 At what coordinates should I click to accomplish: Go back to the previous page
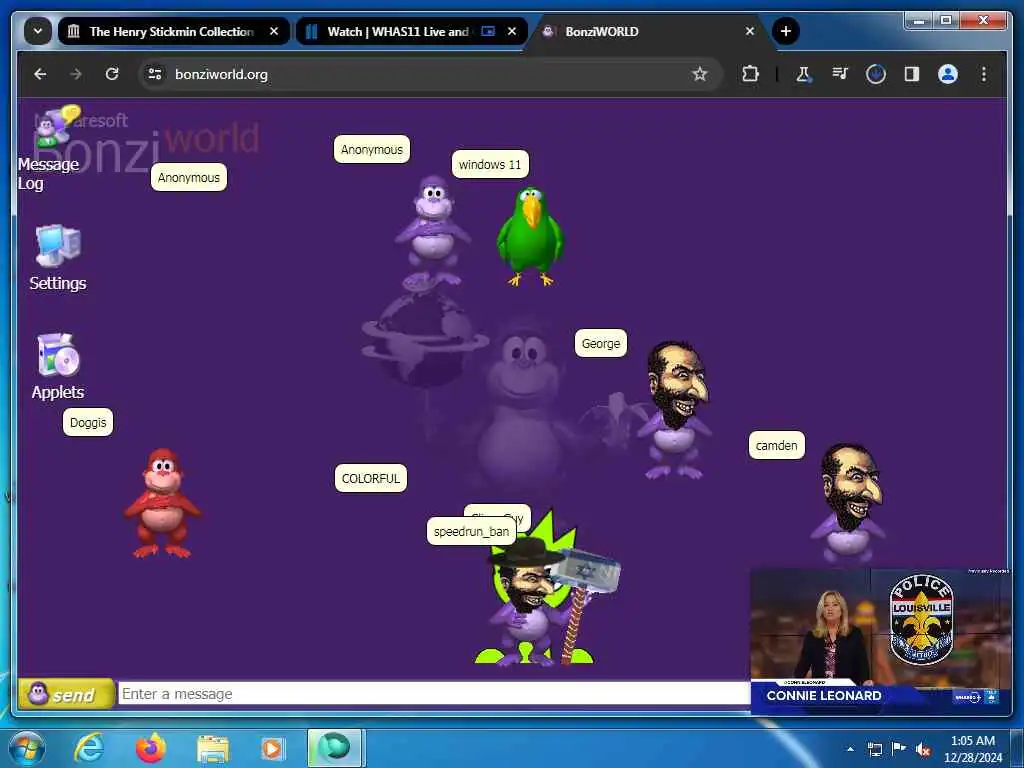[40, 74]
